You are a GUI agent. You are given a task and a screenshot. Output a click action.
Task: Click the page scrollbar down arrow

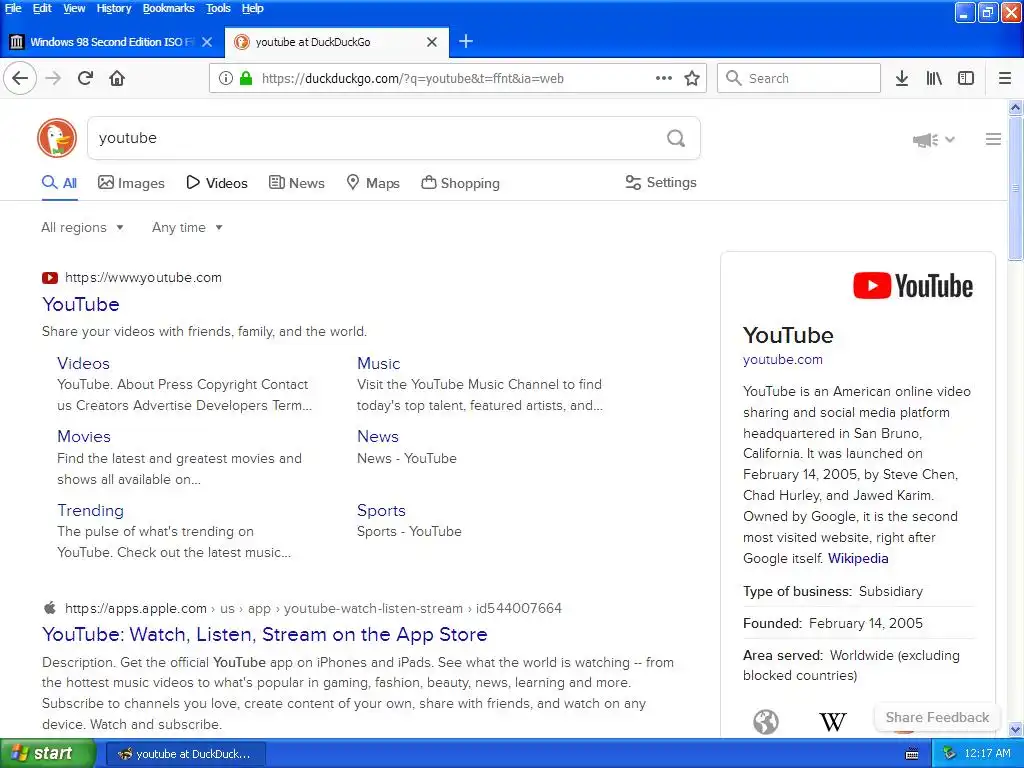click(1016, 729)
